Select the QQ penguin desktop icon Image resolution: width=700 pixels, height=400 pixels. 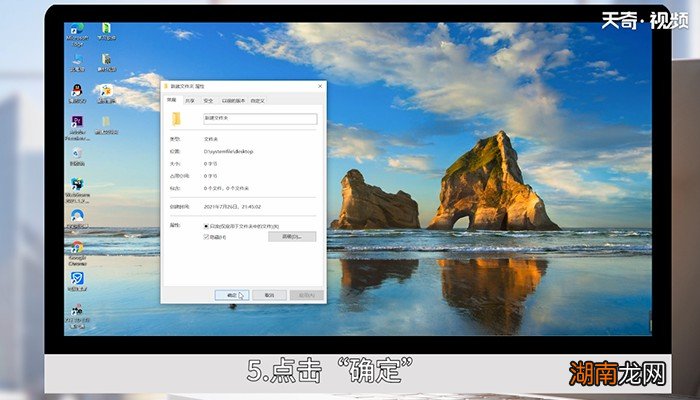click(77, 91)
